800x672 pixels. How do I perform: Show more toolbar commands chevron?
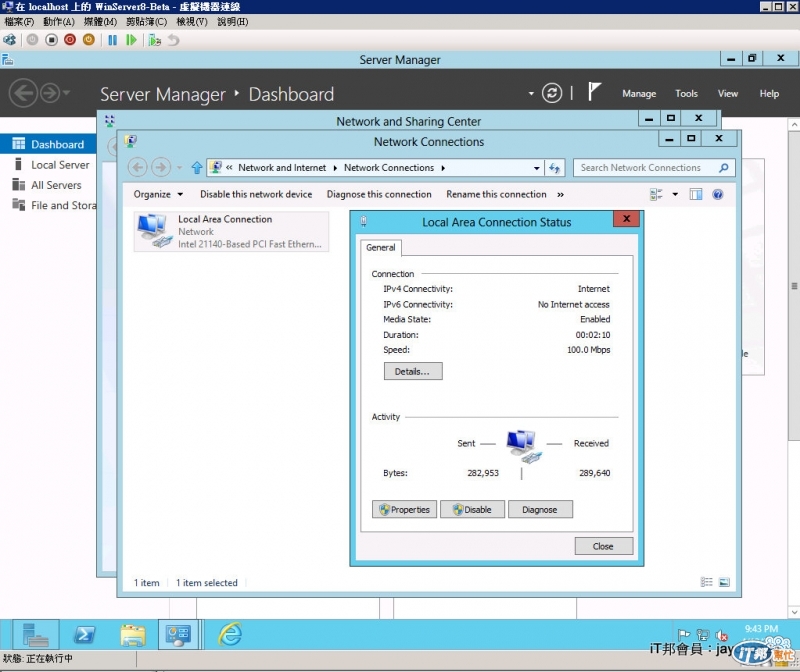click(x=560, y=194)
